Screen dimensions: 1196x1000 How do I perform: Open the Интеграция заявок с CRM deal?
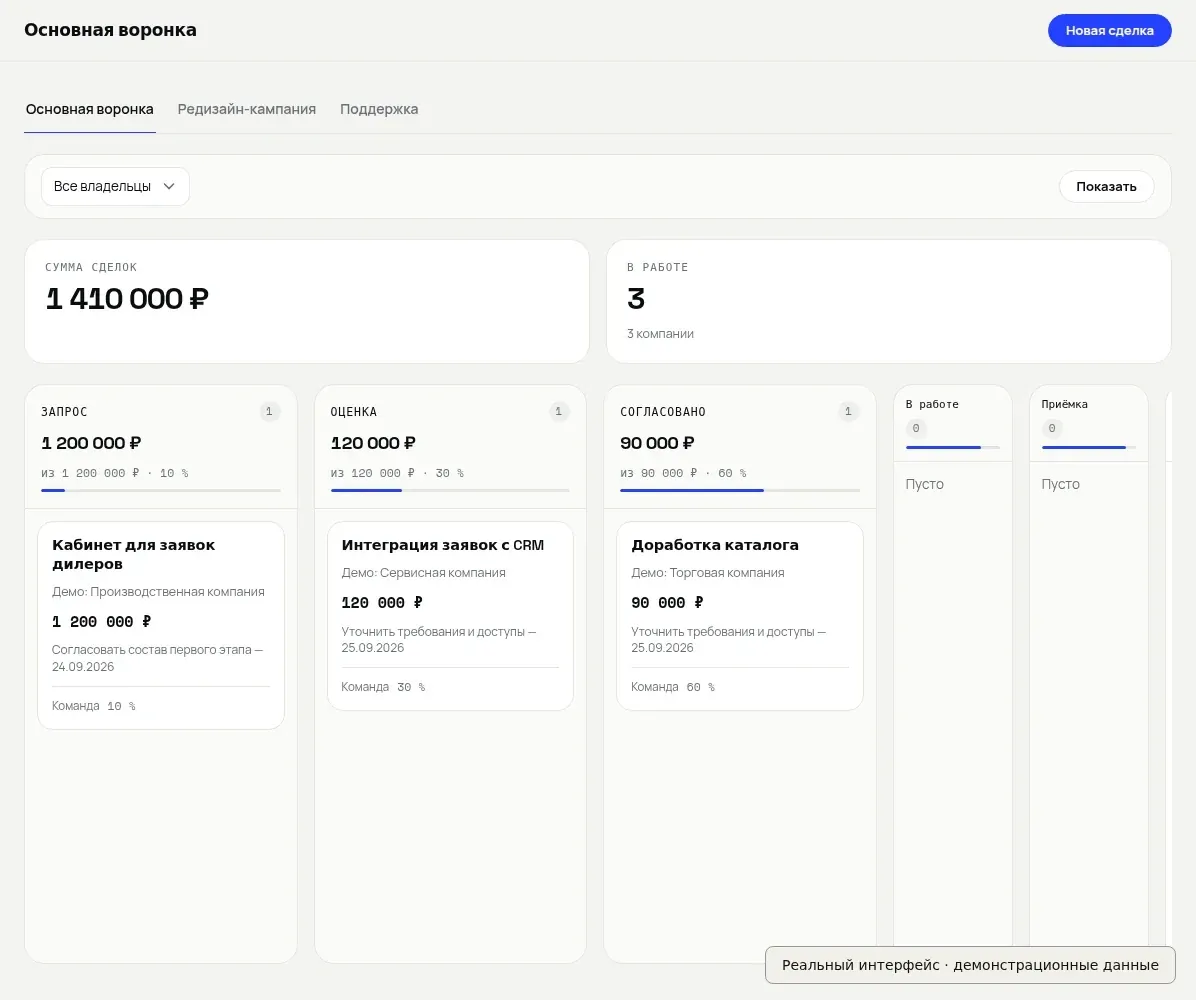click(450, 616)
